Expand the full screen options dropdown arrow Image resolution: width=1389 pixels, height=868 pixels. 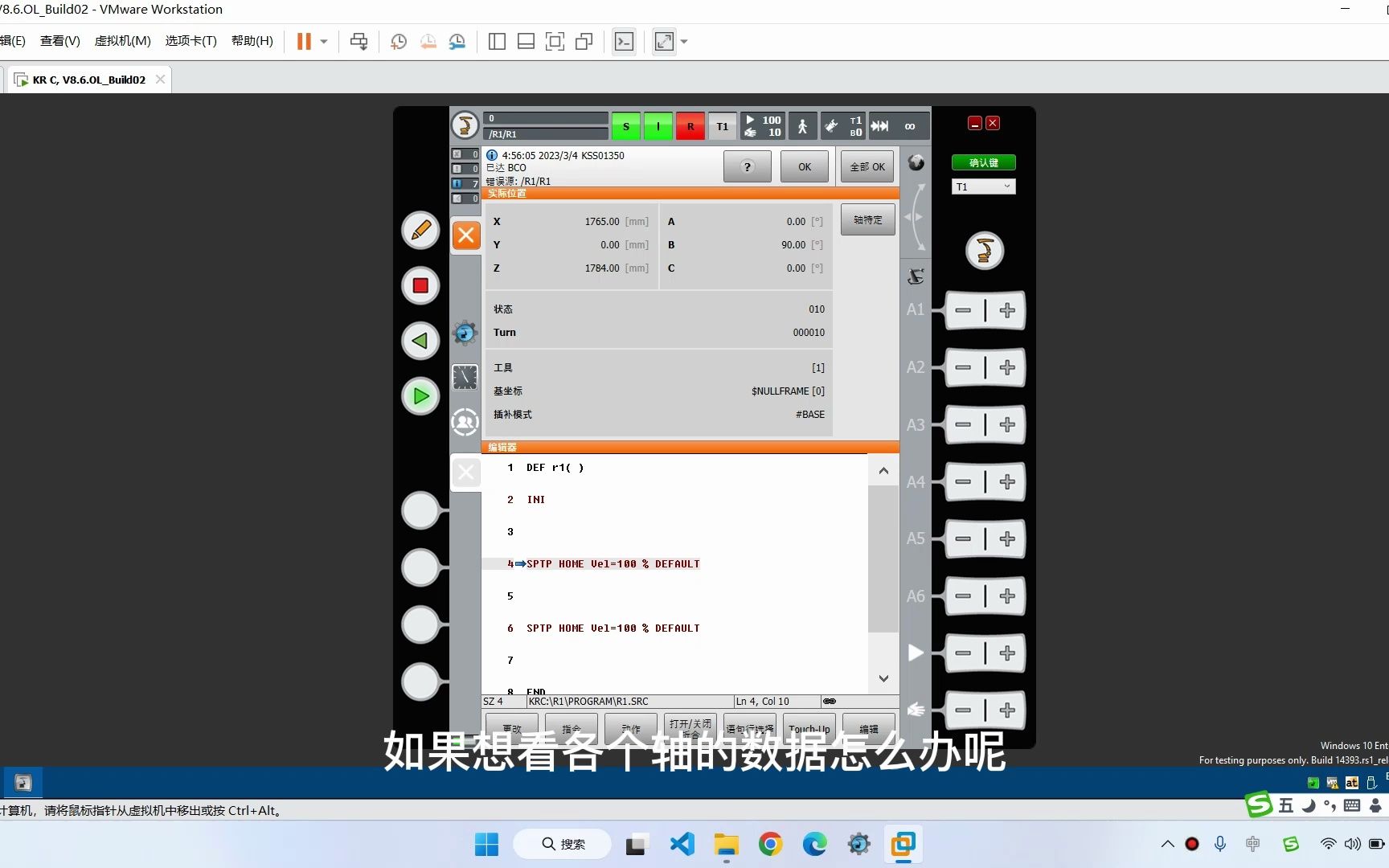(x=684, y=41)
